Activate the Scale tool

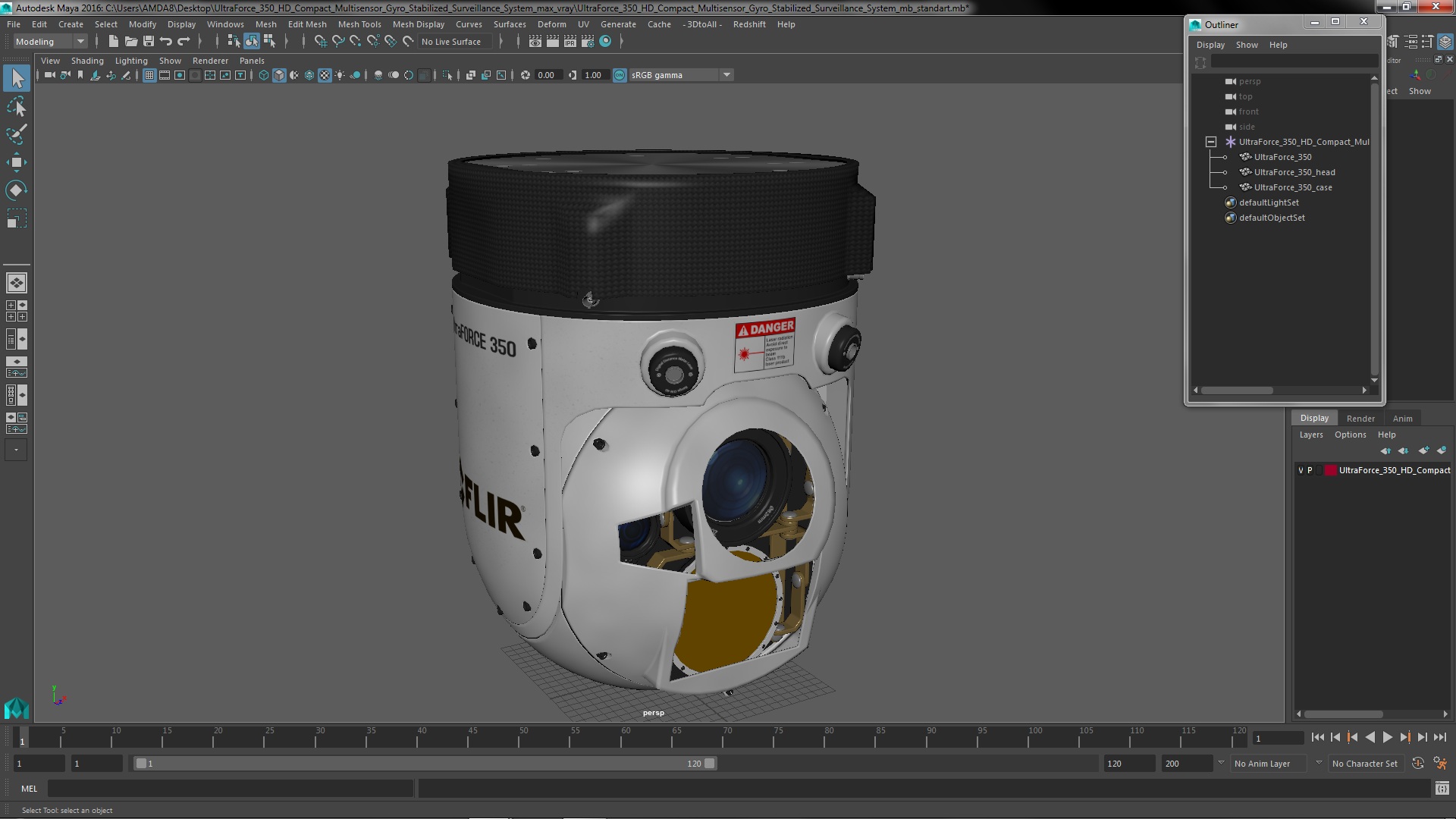coord(17,218)
